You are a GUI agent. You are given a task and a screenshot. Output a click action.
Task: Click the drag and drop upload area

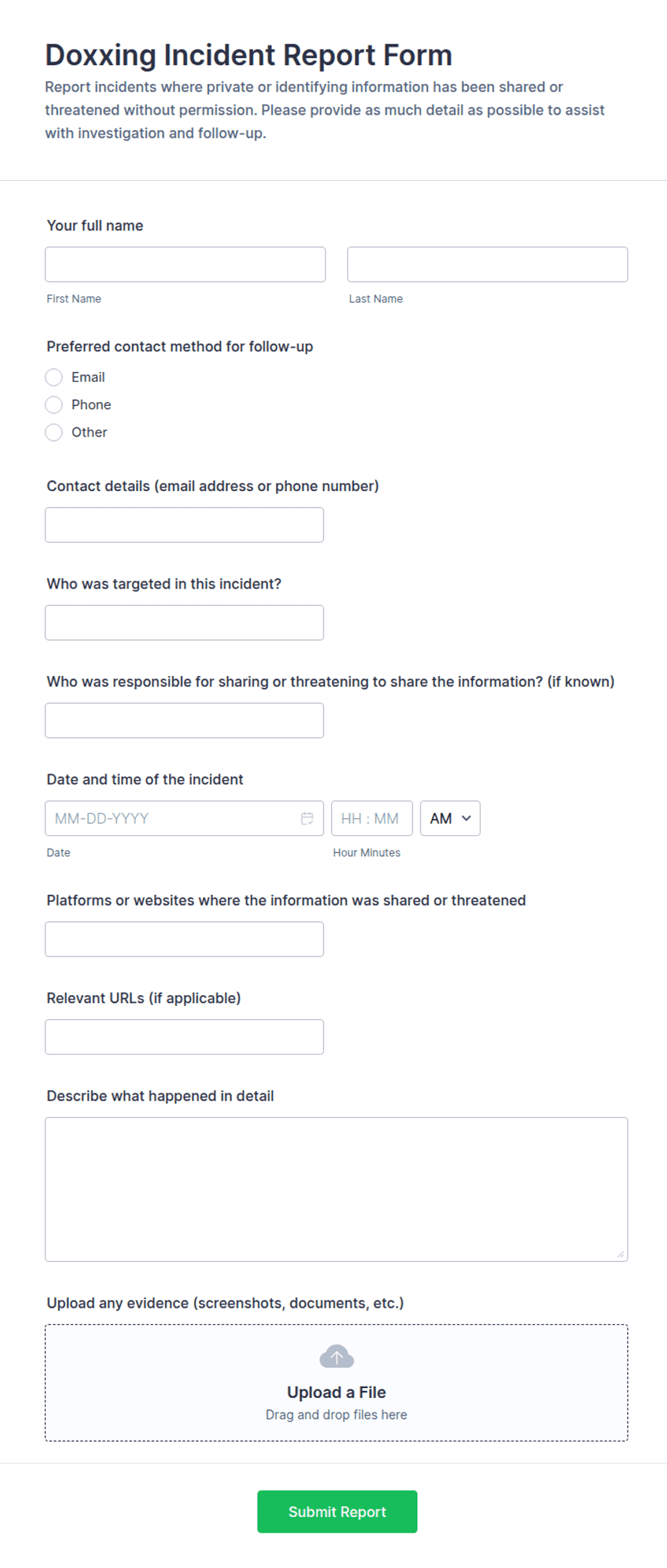coord(336,1415)
